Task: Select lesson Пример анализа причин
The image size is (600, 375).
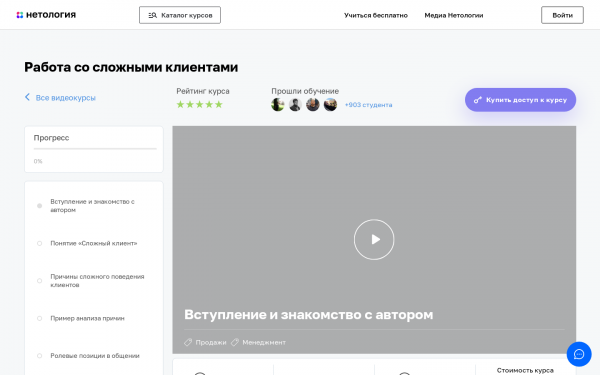Action: 87,318
